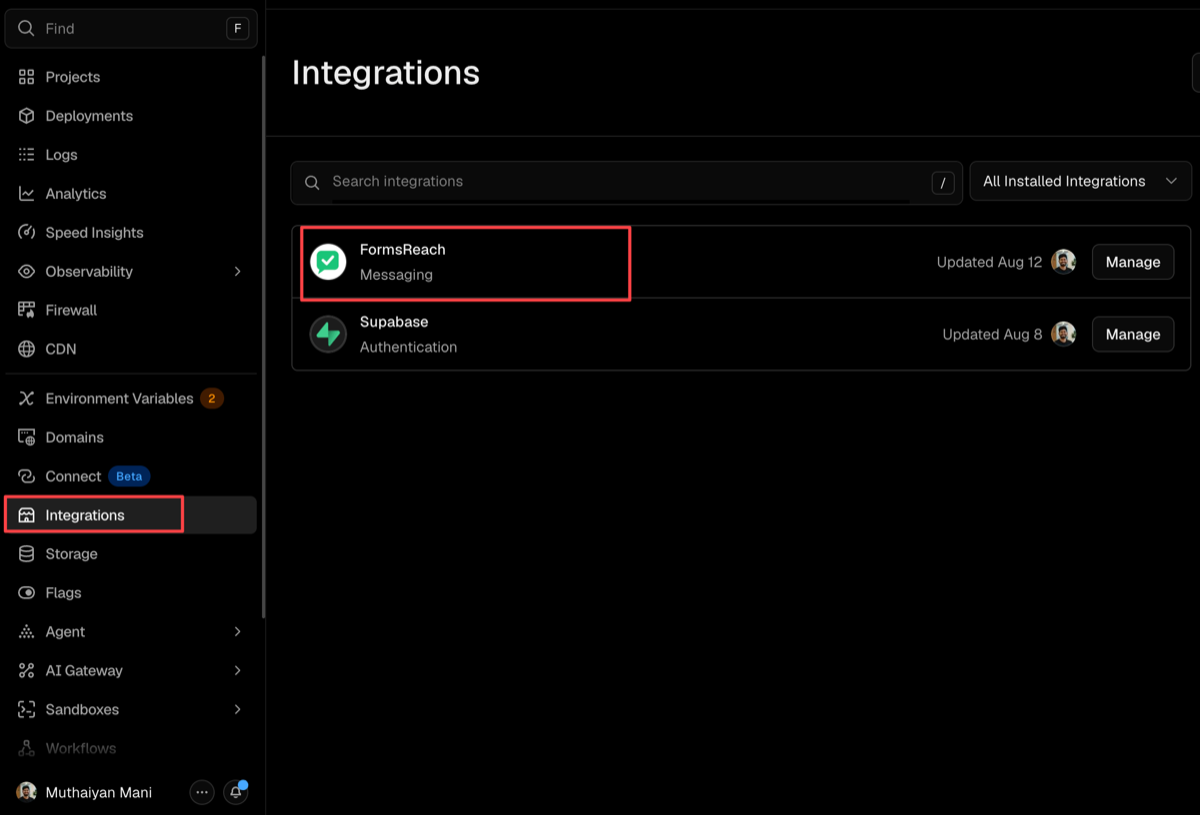Click the Environment Variables icon

pyautogui.click(x=27, y=399)
